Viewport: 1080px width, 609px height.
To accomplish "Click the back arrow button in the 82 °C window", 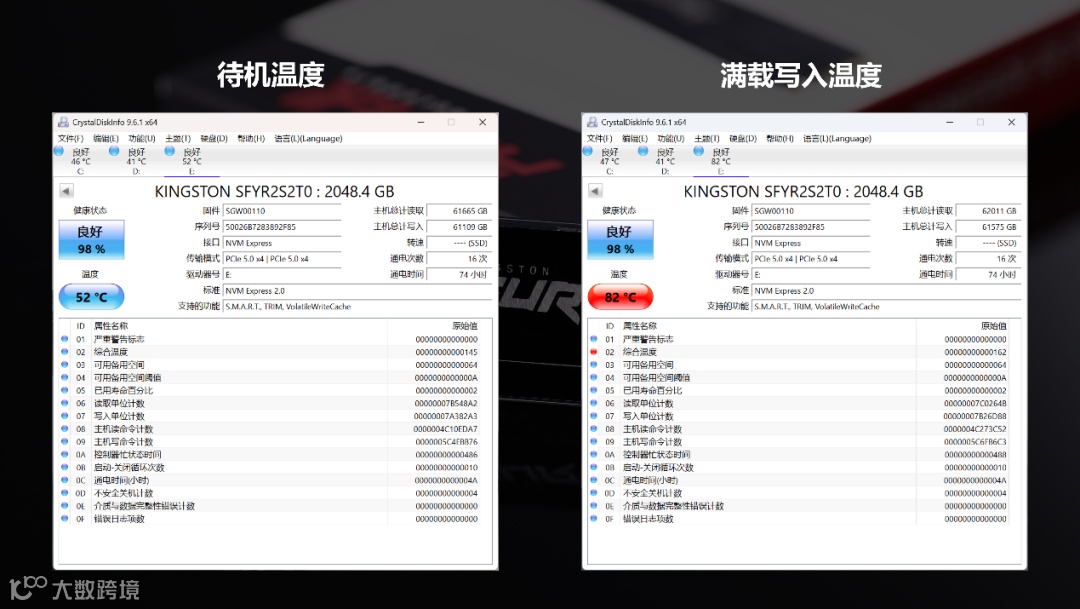I will pos(595,191).
